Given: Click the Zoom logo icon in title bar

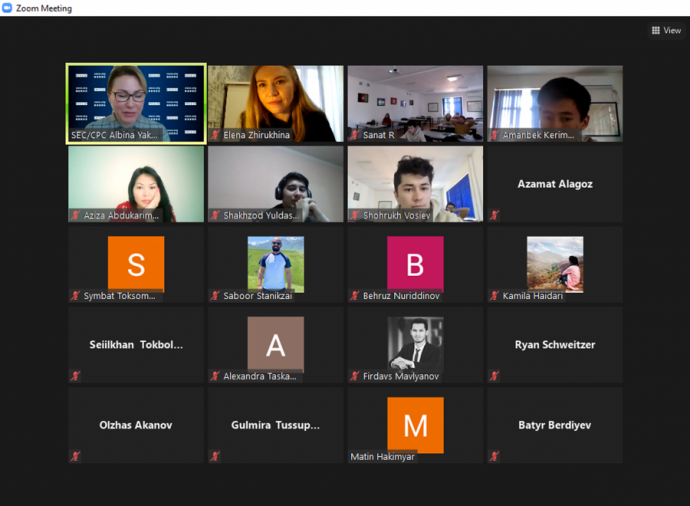Looking at the screenshot, I should click(x=7, y=8).
